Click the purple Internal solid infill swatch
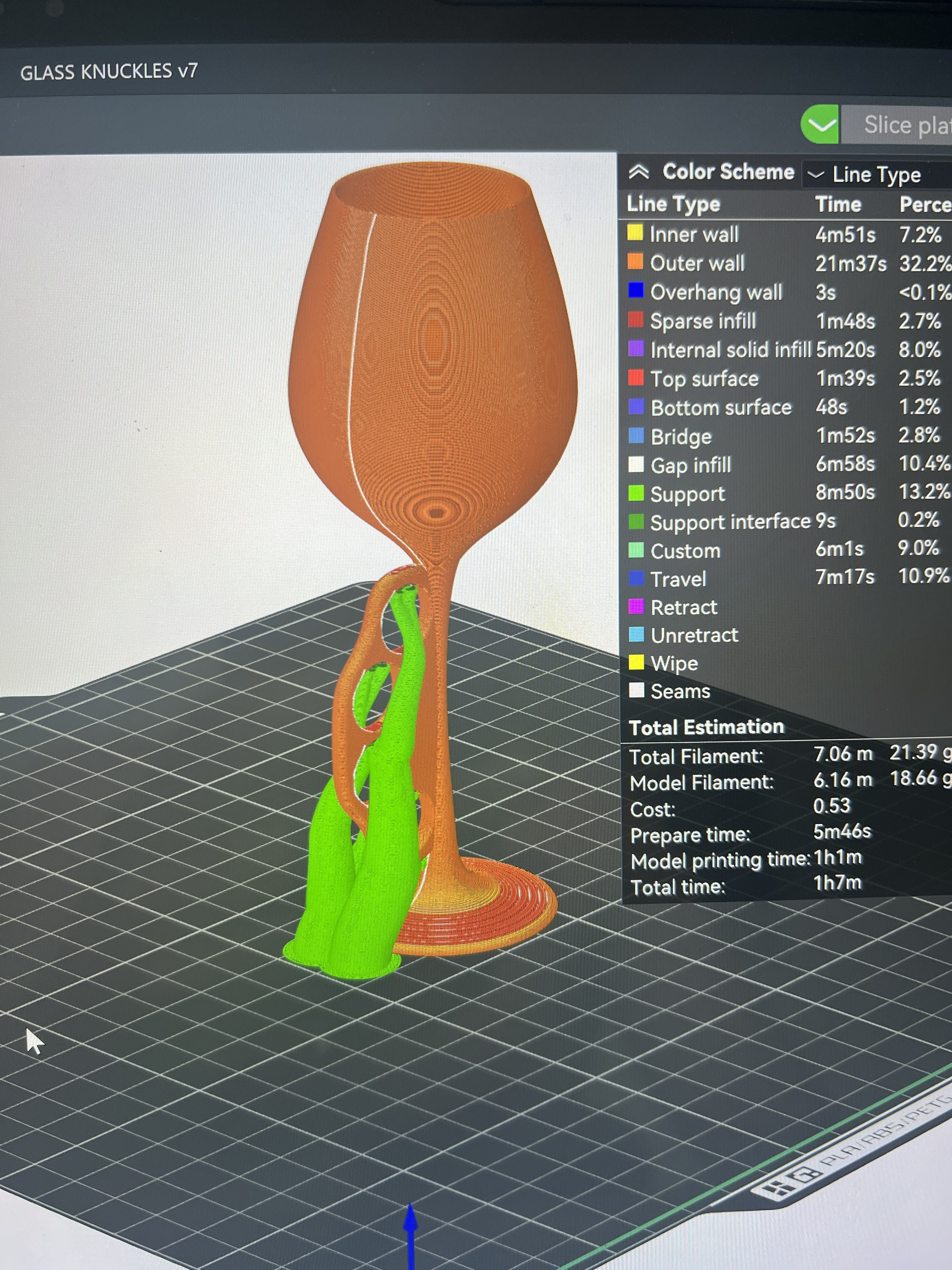Screen dimensions: 952x1270 coord(636,348)
